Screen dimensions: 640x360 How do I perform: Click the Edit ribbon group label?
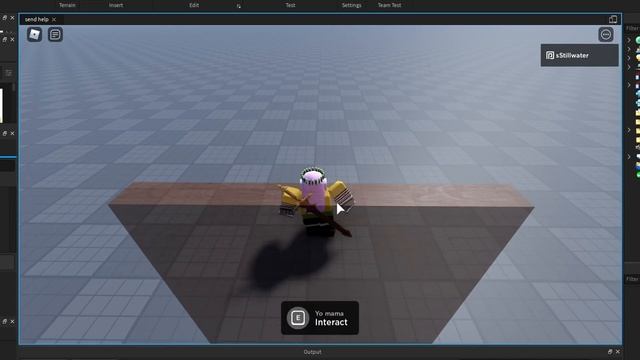tap(194, 5)
